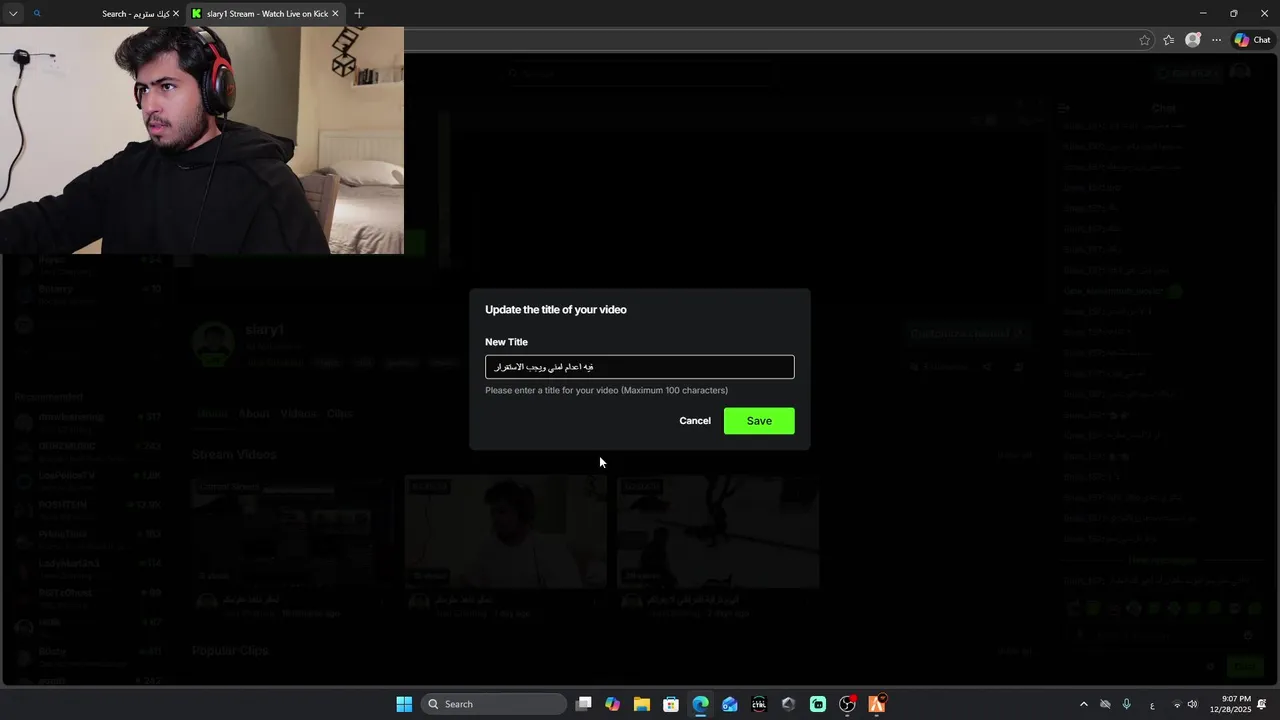Click the microphone tray icon
This screenshot has width=1280, height=720.
pos(1127,704)
